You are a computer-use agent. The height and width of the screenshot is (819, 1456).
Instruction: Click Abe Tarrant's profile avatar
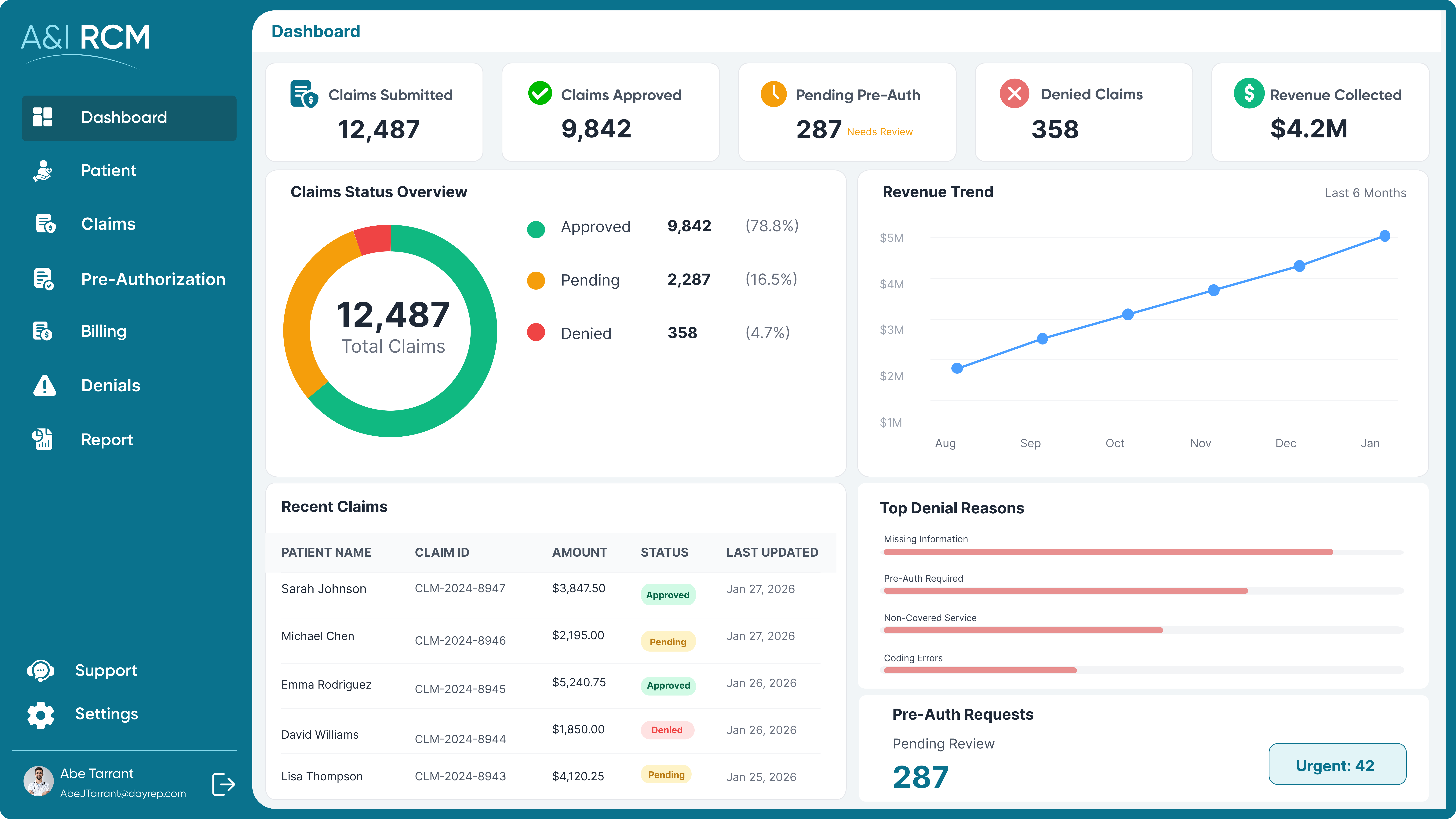coord(38,781)
